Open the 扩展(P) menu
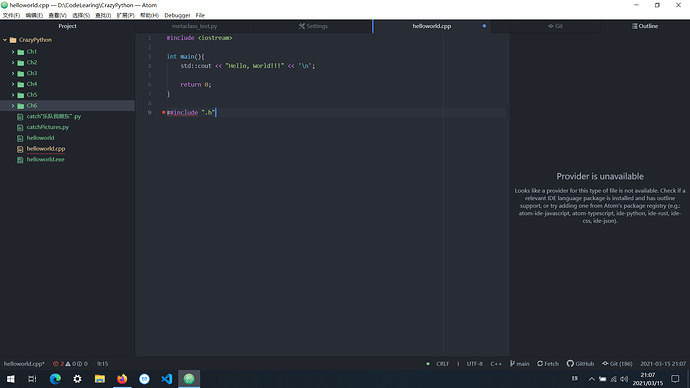690x388 pixels. pyautogui.click(x=125, y=15)
